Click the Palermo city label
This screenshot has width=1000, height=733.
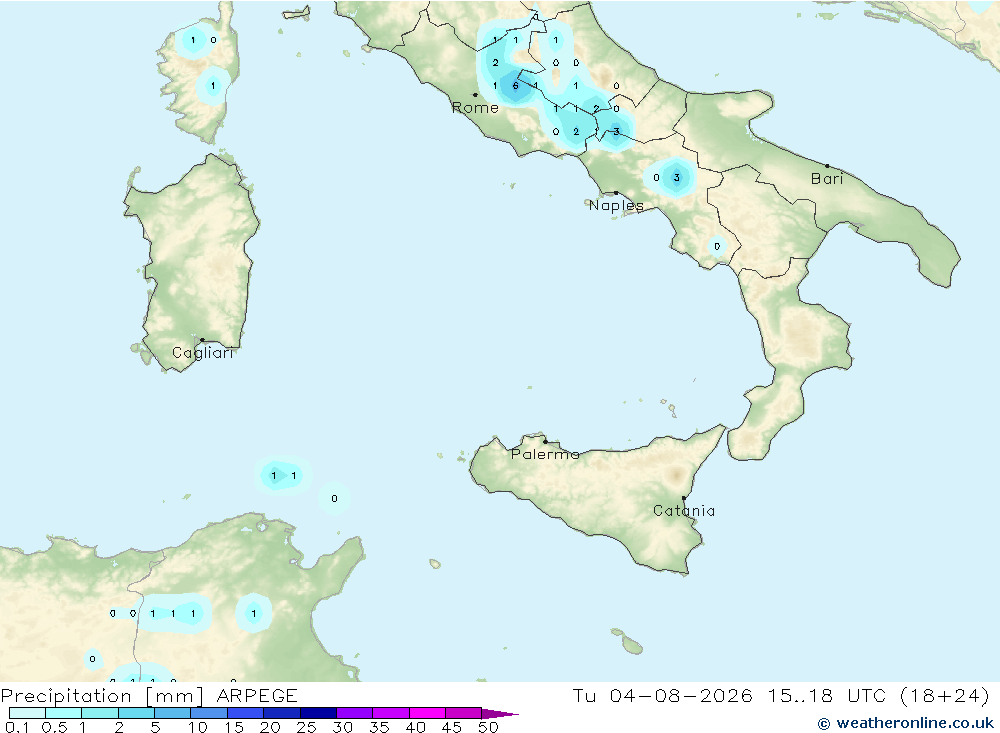[x=545, y=454]
